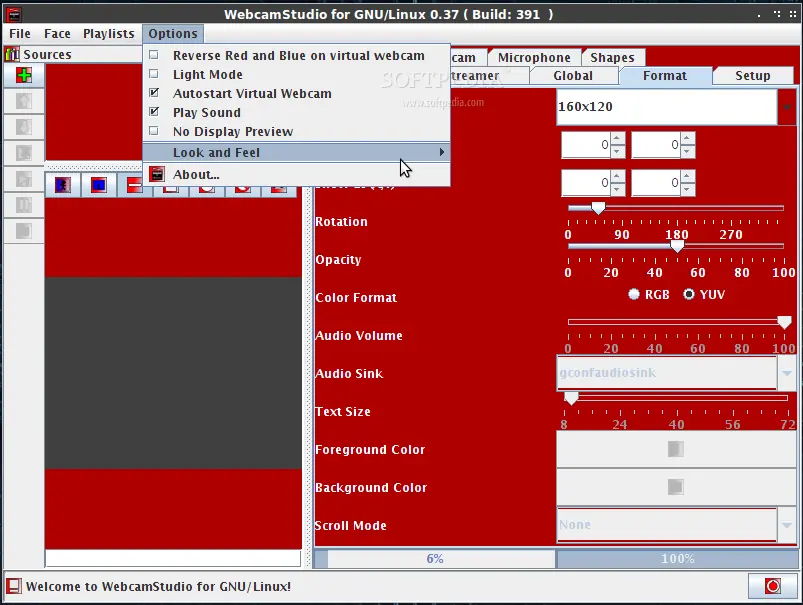This screenshot has height=605, width=803.
Task: Open the Face menu
Action: (57, 34)
